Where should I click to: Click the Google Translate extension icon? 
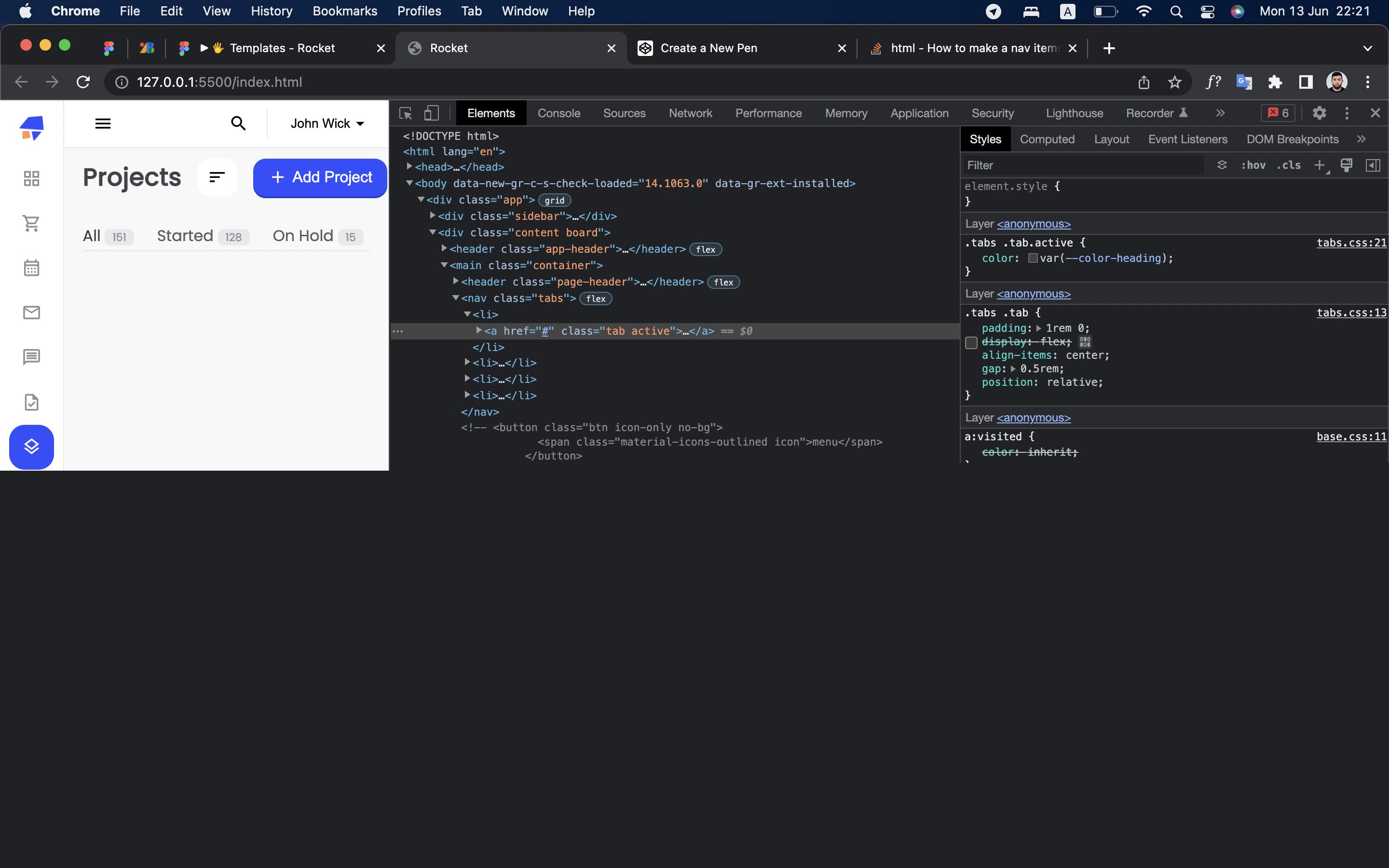[1244, 82]
